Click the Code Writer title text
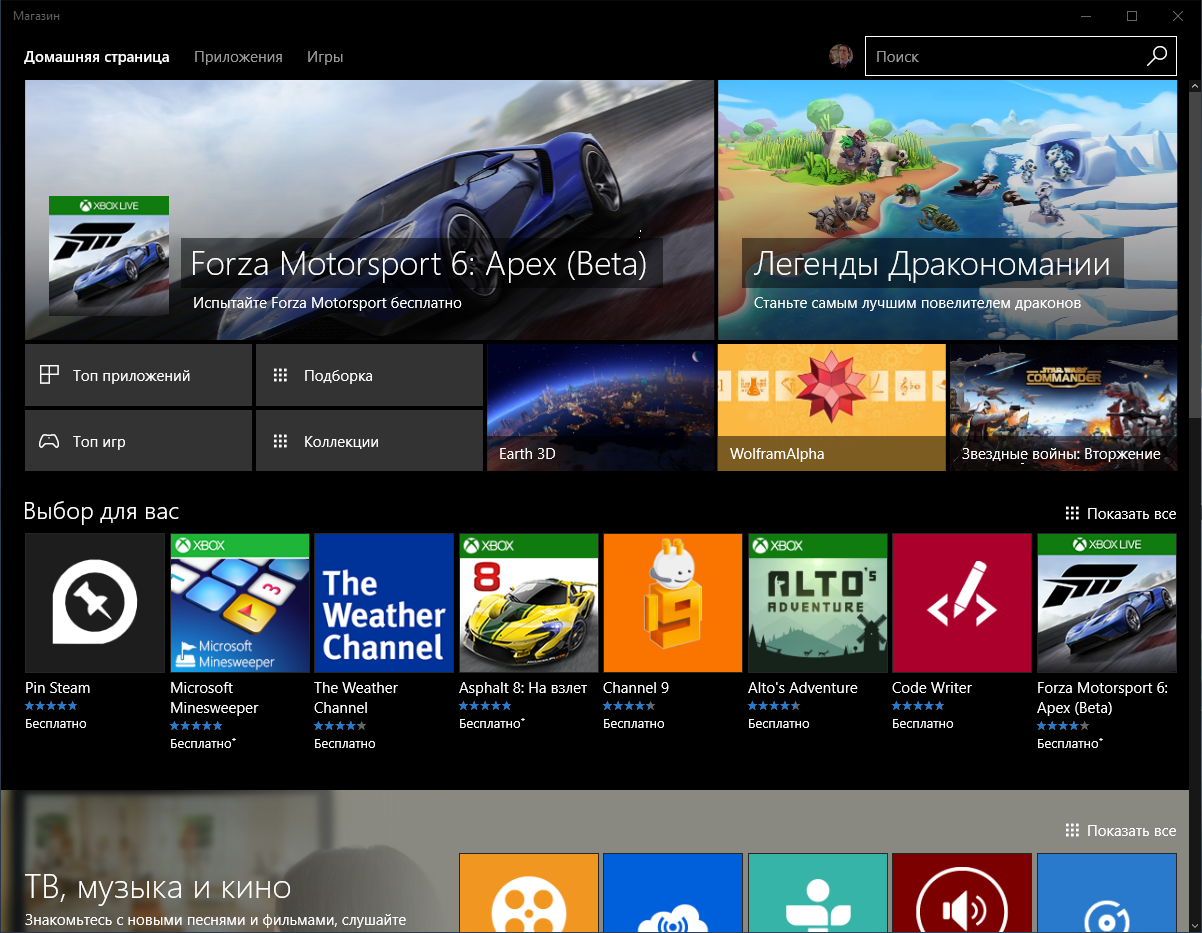The width and height of the screenshot is (1202, 933). (x=932, y=688)
